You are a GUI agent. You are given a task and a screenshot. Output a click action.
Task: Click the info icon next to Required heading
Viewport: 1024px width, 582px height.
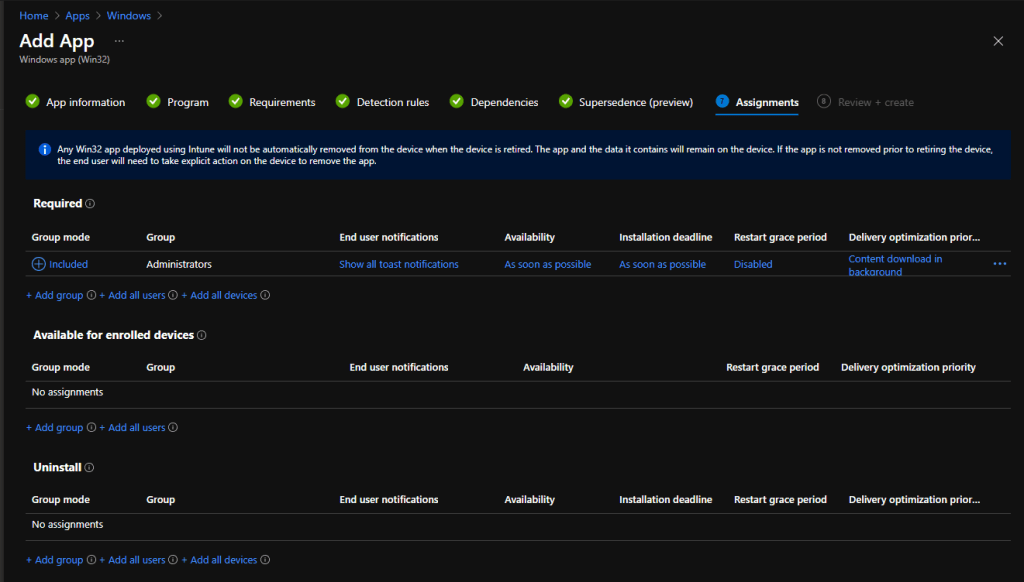(x=90, y=204)
